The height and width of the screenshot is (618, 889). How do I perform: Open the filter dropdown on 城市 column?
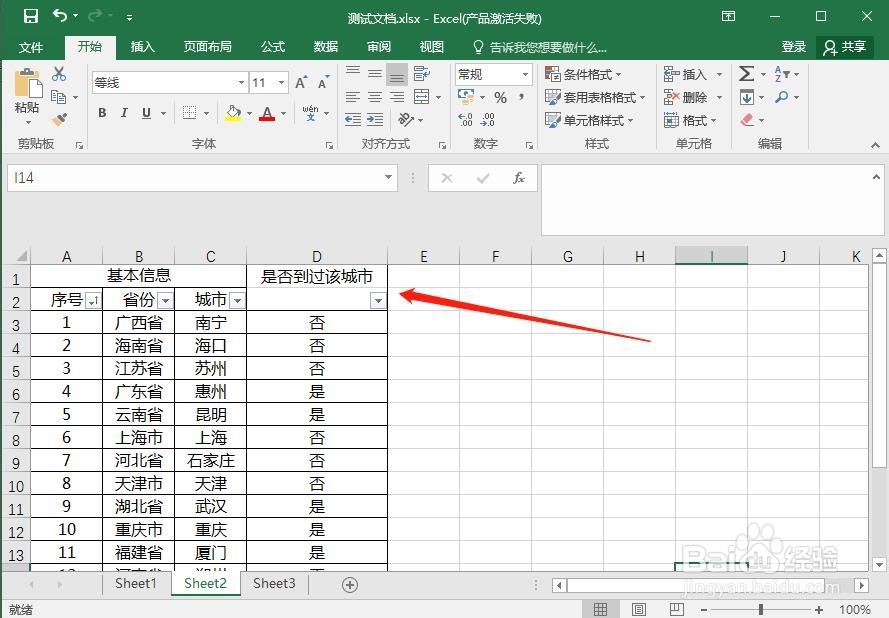(237, 300)
